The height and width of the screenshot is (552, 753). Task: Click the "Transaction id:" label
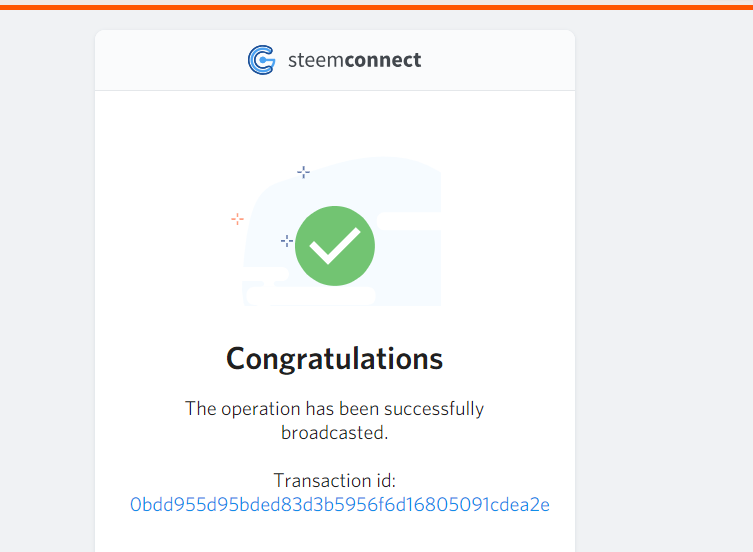[334, 480]
